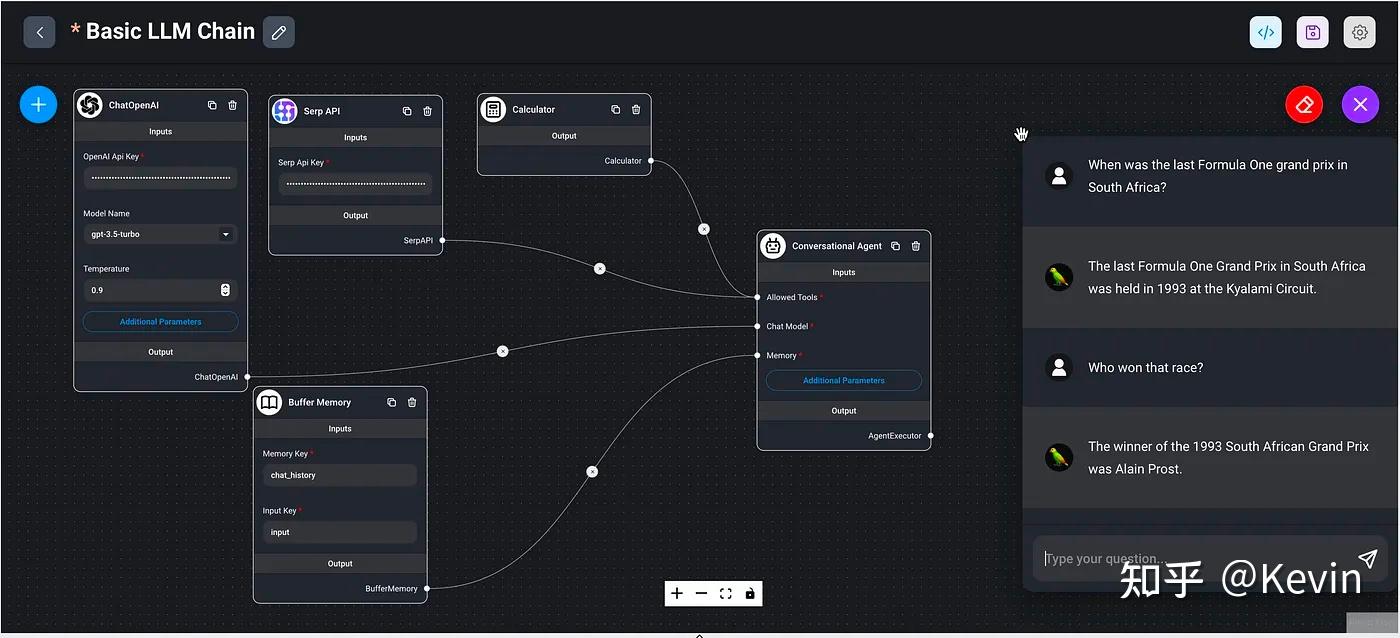Open the chatflow settings gear

tap(1359, 31)
